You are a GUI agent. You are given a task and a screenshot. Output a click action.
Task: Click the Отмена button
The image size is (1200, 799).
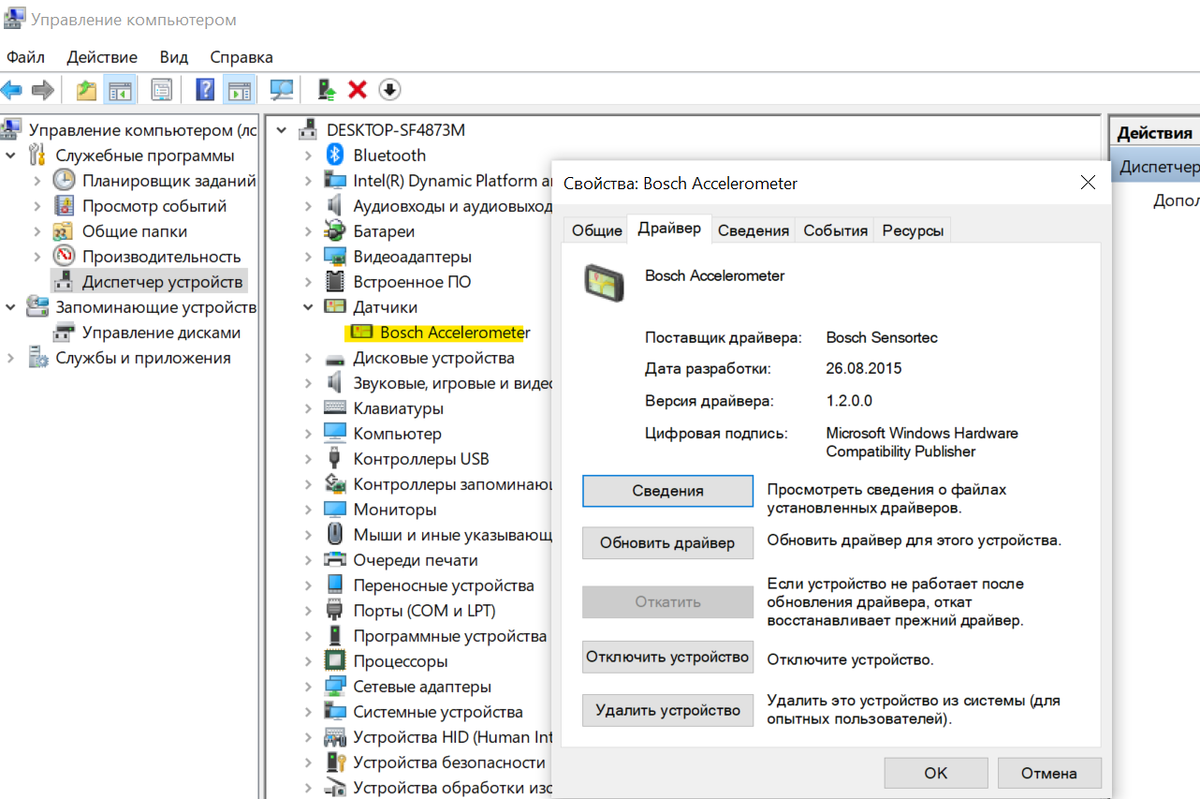1049,773
